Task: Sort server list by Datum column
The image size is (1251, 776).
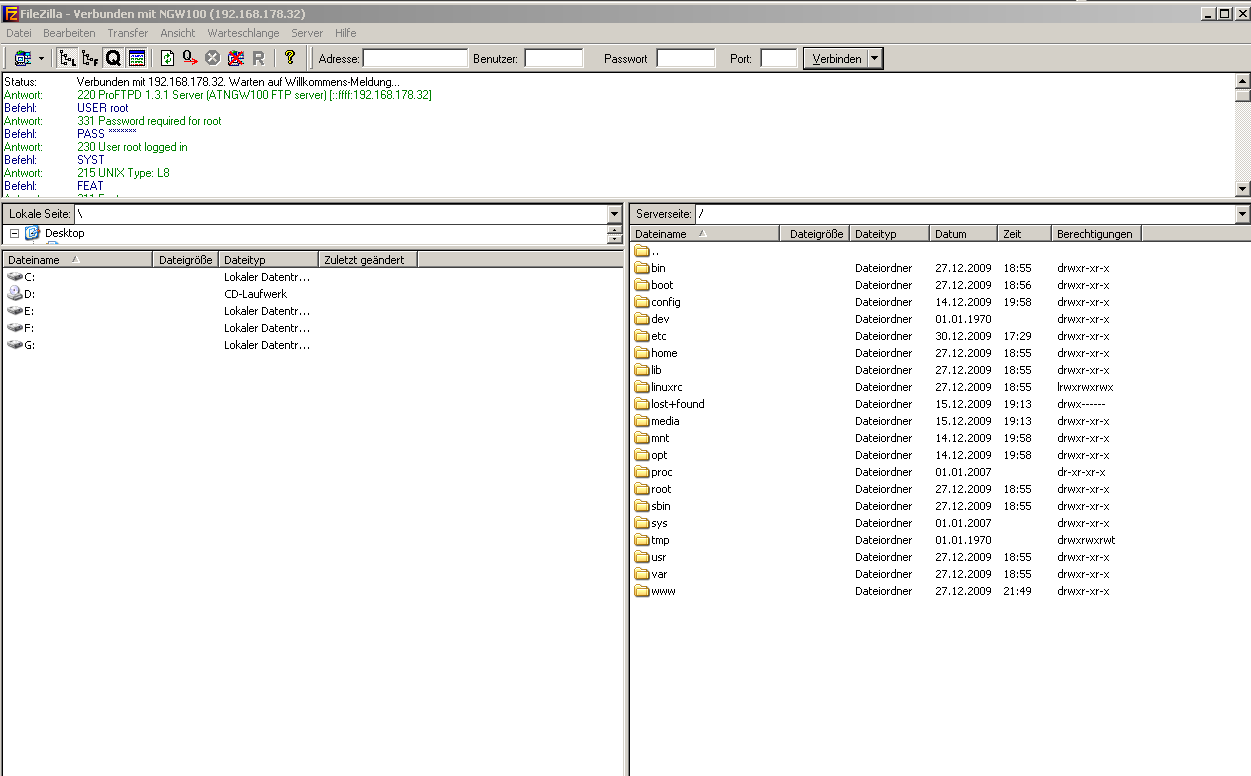Action: [963, 233]
